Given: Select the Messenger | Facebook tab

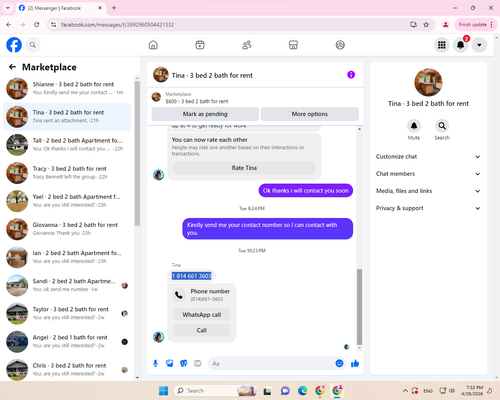Looking at the screenshot, I should click(x=60, y=8).
